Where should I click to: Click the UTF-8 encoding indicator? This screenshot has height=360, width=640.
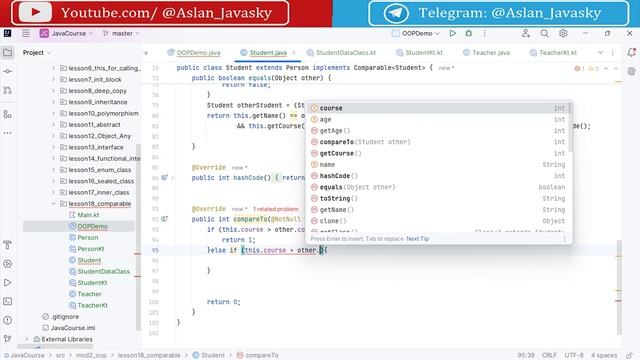coord(573,355)
